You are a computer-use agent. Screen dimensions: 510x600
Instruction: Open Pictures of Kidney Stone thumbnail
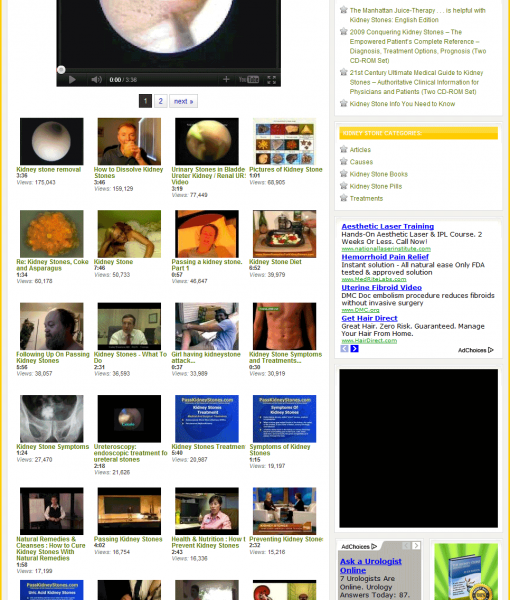pyautogui.click(x=284, y=141)
